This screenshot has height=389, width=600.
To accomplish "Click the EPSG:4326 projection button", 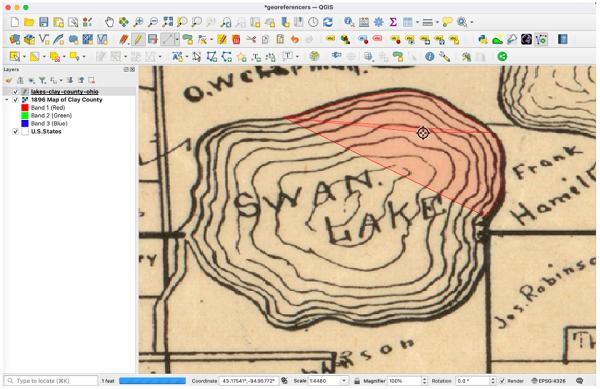I will (x=548, y=381).
